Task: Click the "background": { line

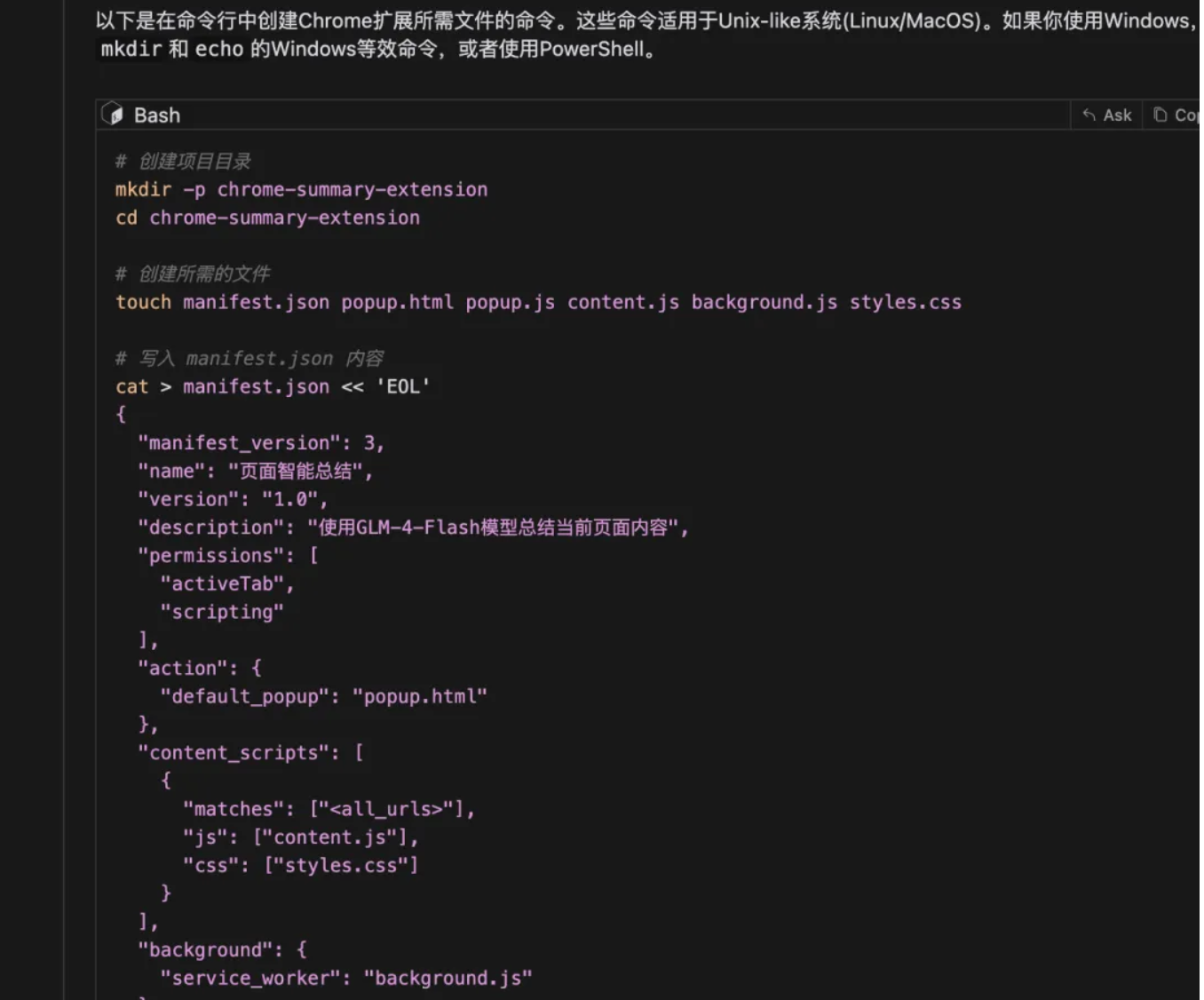Action: (222, 949)
